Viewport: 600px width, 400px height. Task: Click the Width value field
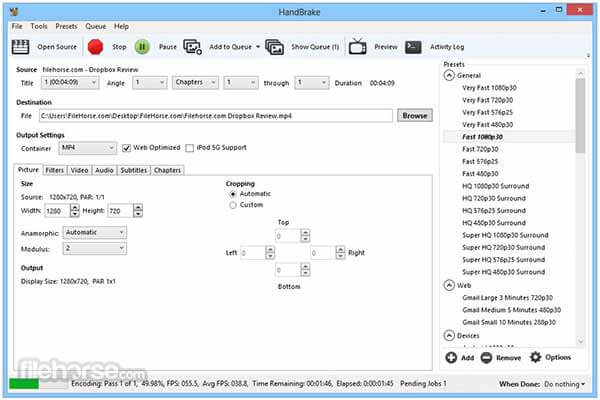point(57,211)
